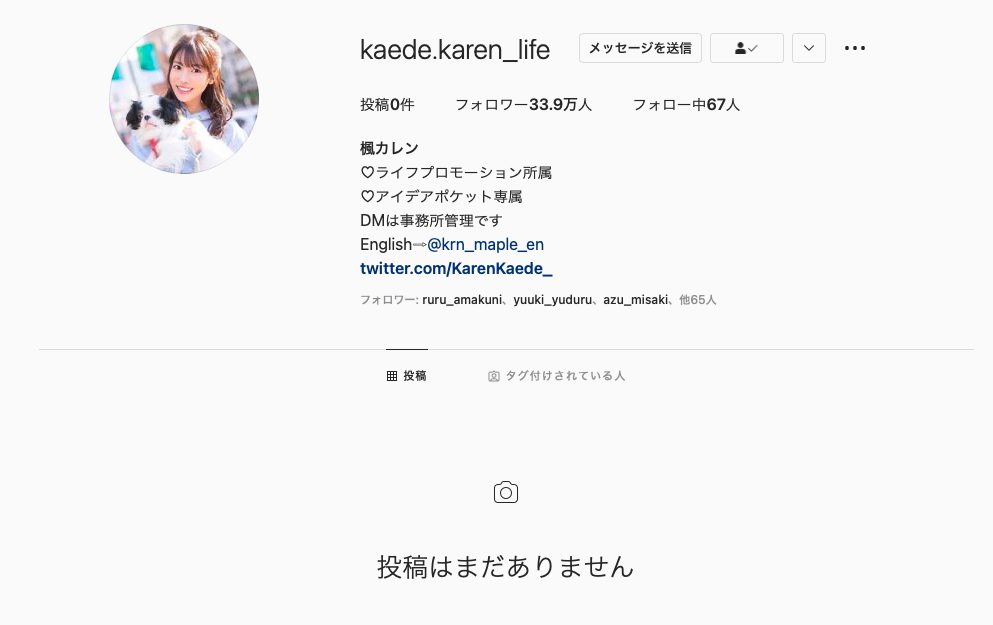
Task: Click the tagged-person icon in tab bar
Action: [x=494, y=376]
